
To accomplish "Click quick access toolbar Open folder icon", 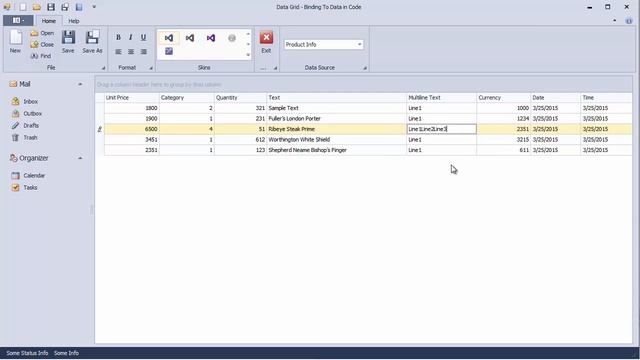I will pyautogui.click(x=37, y=7).
